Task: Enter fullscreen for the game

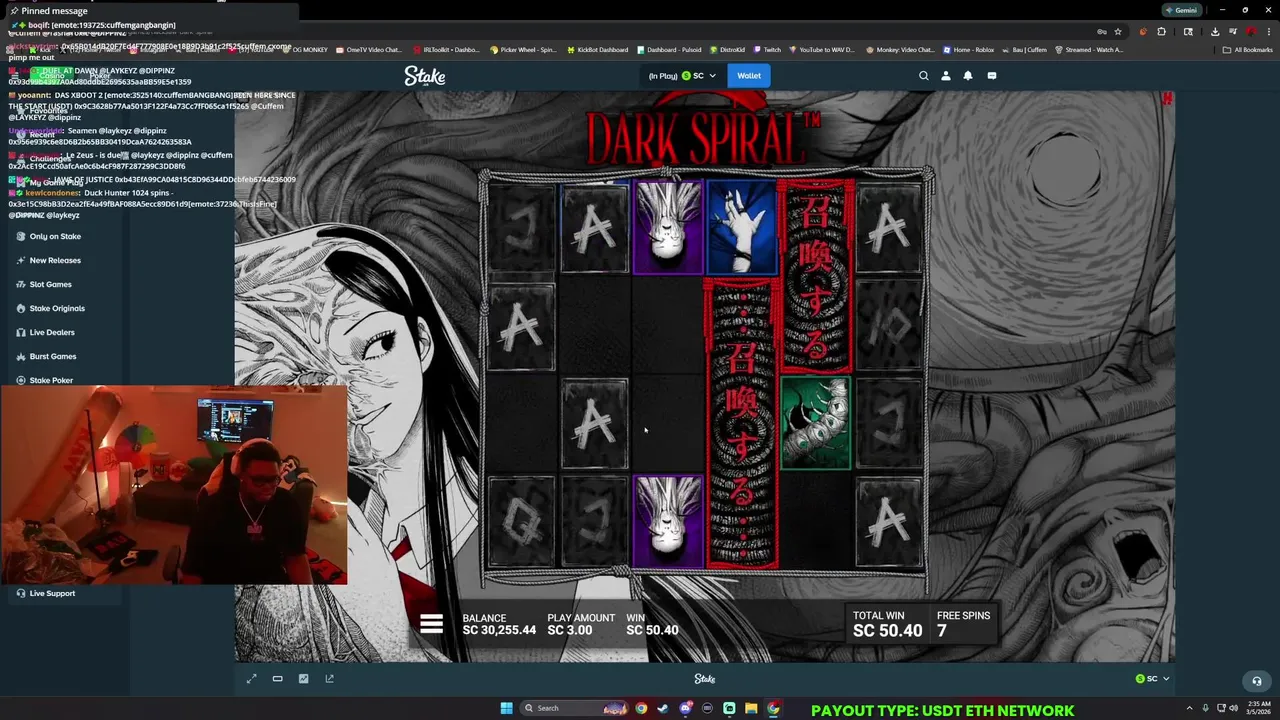Action: pos(251,678)
